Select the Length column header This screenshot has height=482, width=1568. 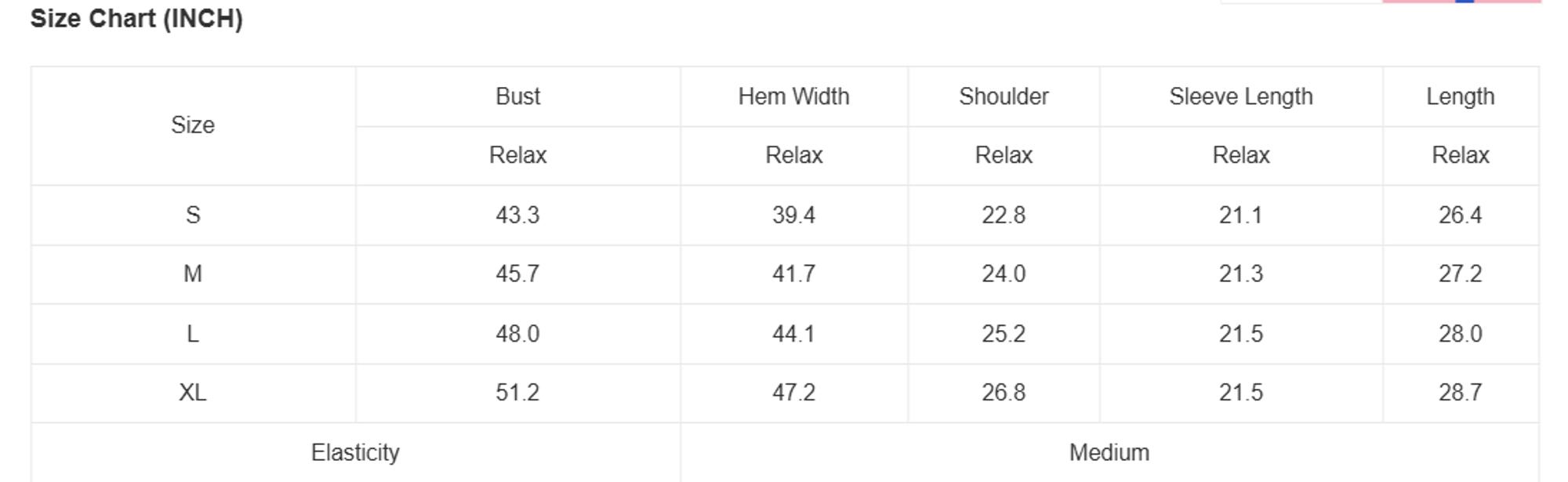[1460, 96]
